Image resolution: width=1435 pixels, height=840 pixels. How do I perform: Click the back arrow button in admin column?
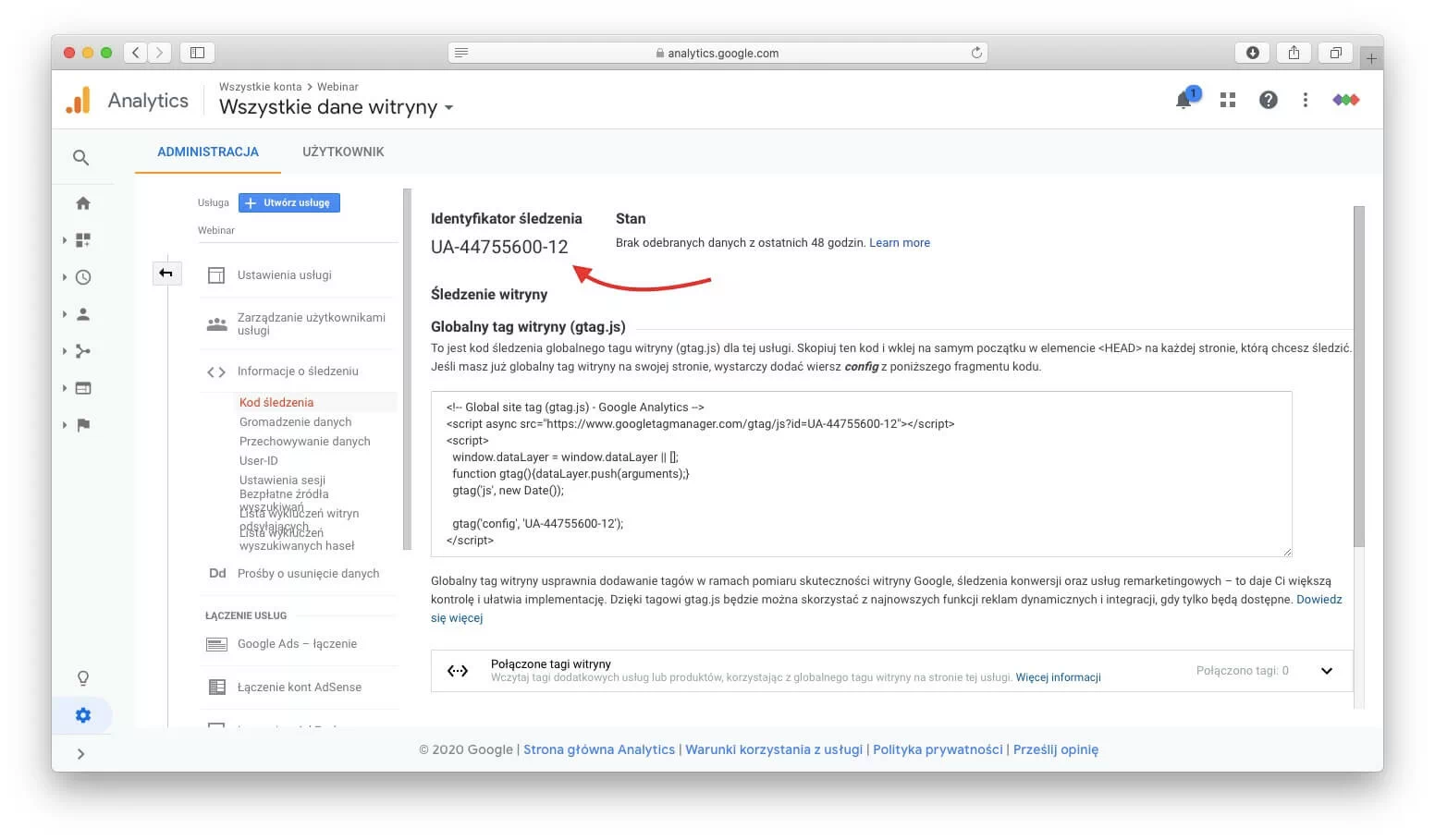click(x=166, y=273)
